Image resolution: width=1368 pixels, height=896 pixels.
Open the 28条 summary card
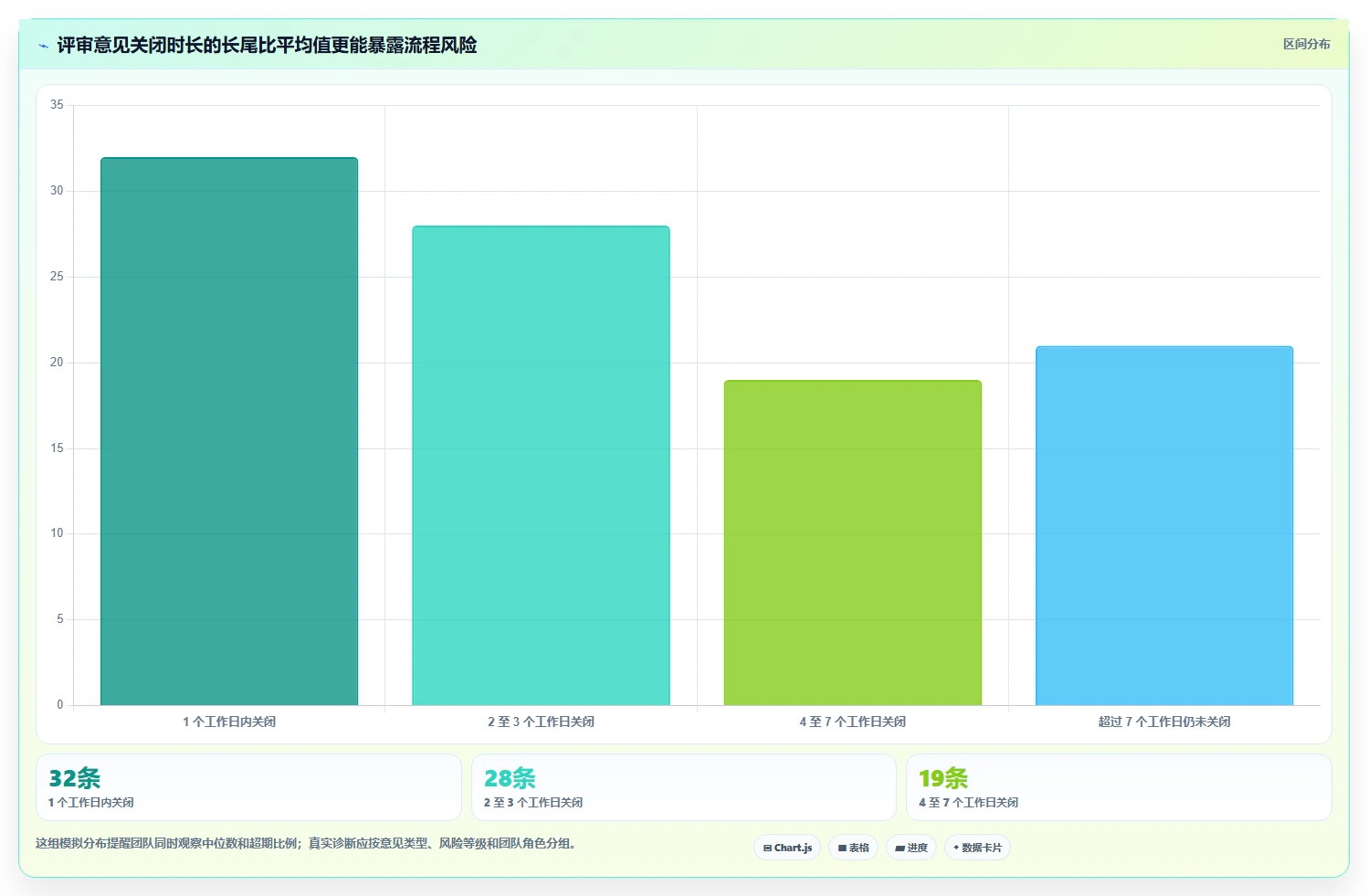point(684,787)
